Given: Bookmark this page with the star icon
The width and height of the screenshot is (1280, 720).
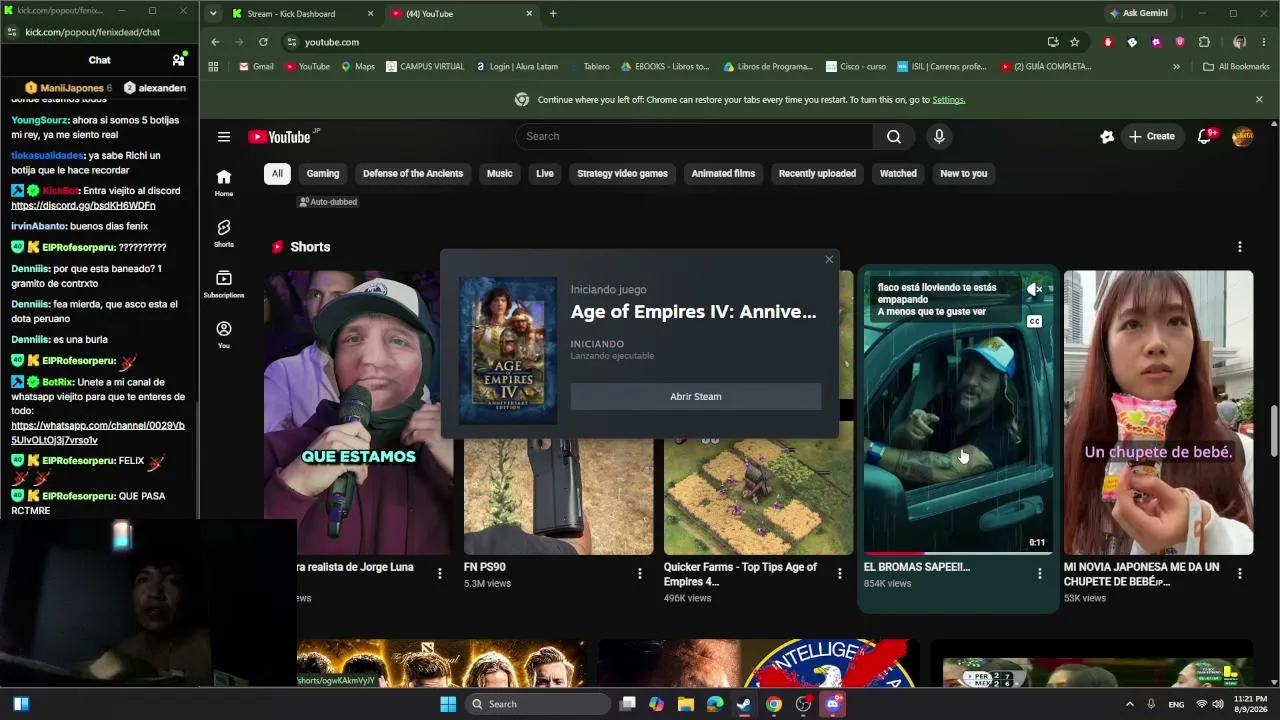Looking at the screenshot, I should (1075, 42).
